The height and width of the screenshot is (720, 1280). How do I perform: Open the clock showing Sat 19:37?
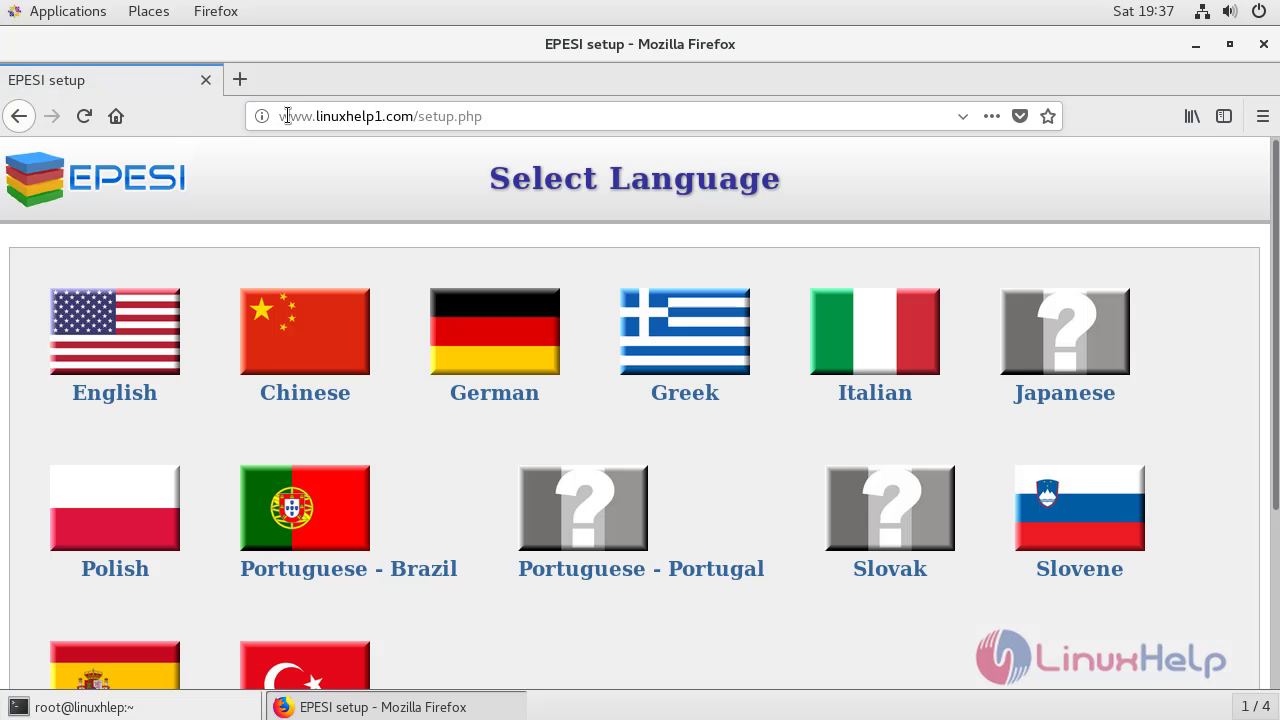1143,11
